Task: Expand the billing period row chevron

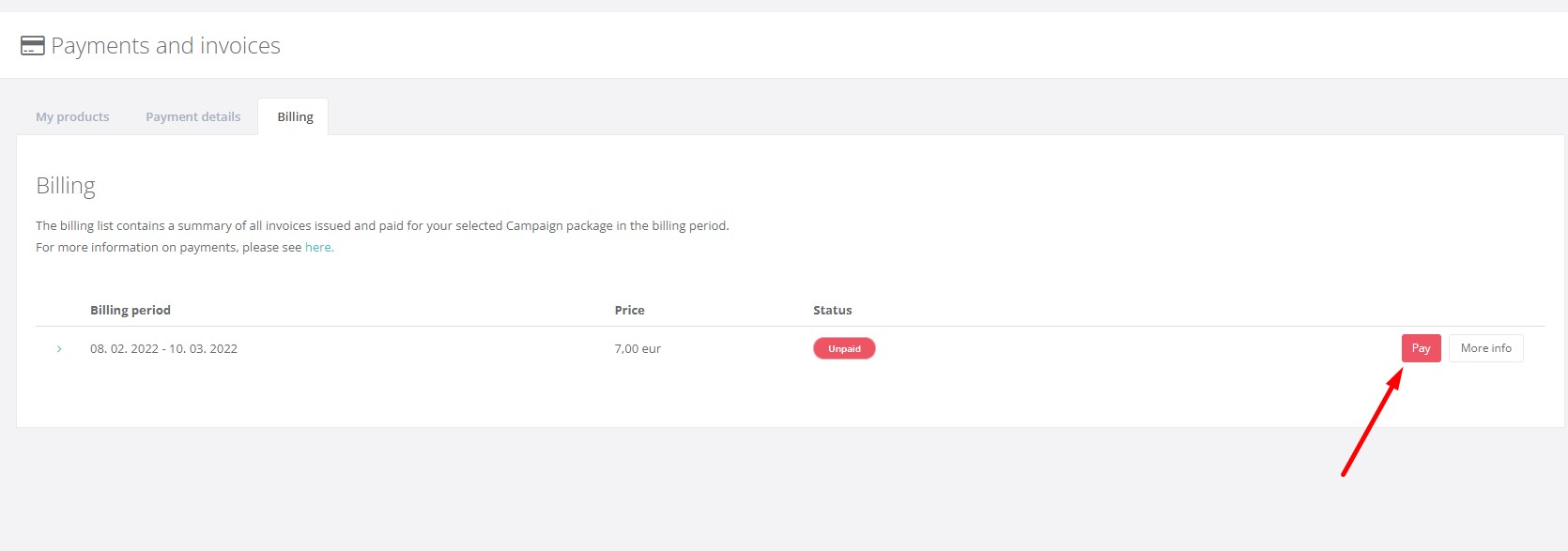Action: 59,349
